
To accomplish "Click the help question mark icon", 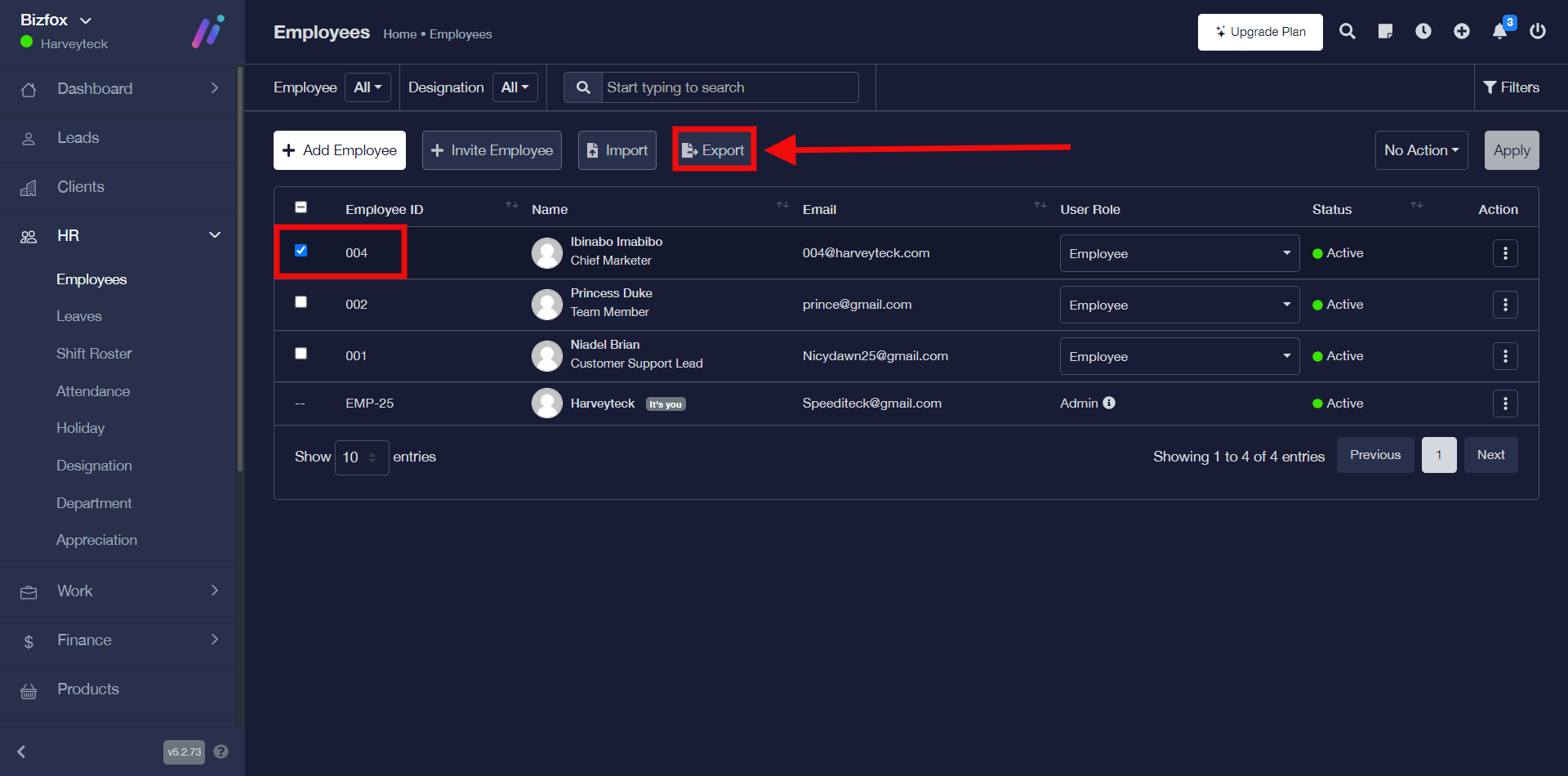I will [220, 751].
